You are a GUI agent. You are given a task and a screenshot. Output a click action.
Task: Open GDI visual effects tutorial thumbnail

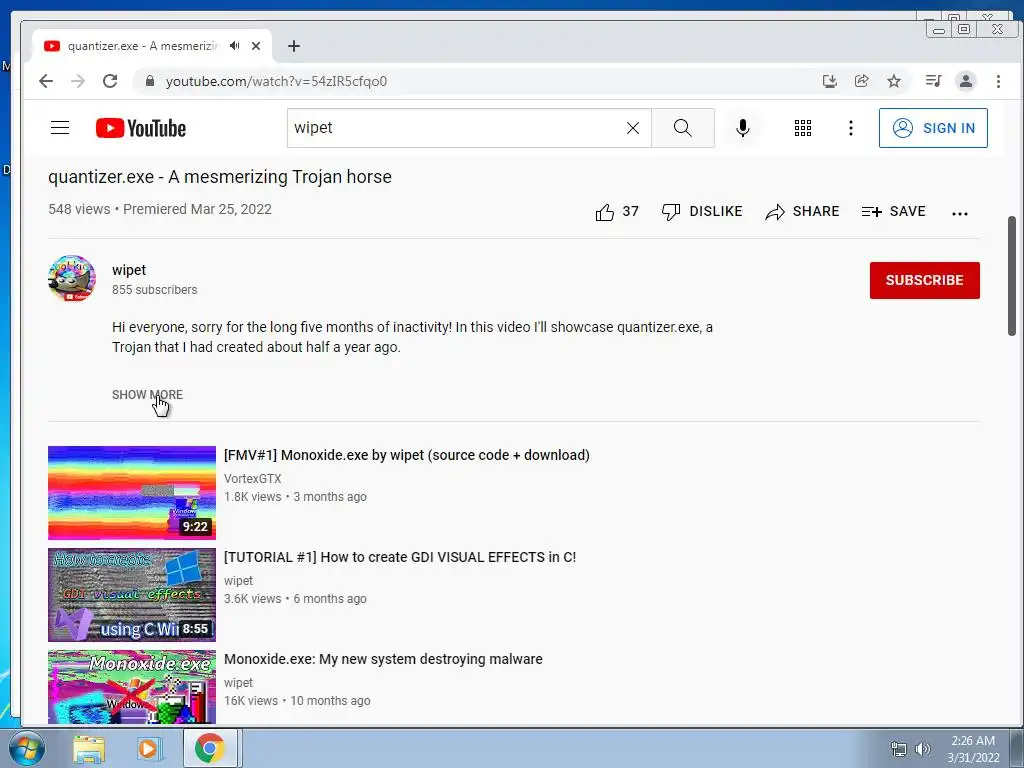click(x=132, y=594)
